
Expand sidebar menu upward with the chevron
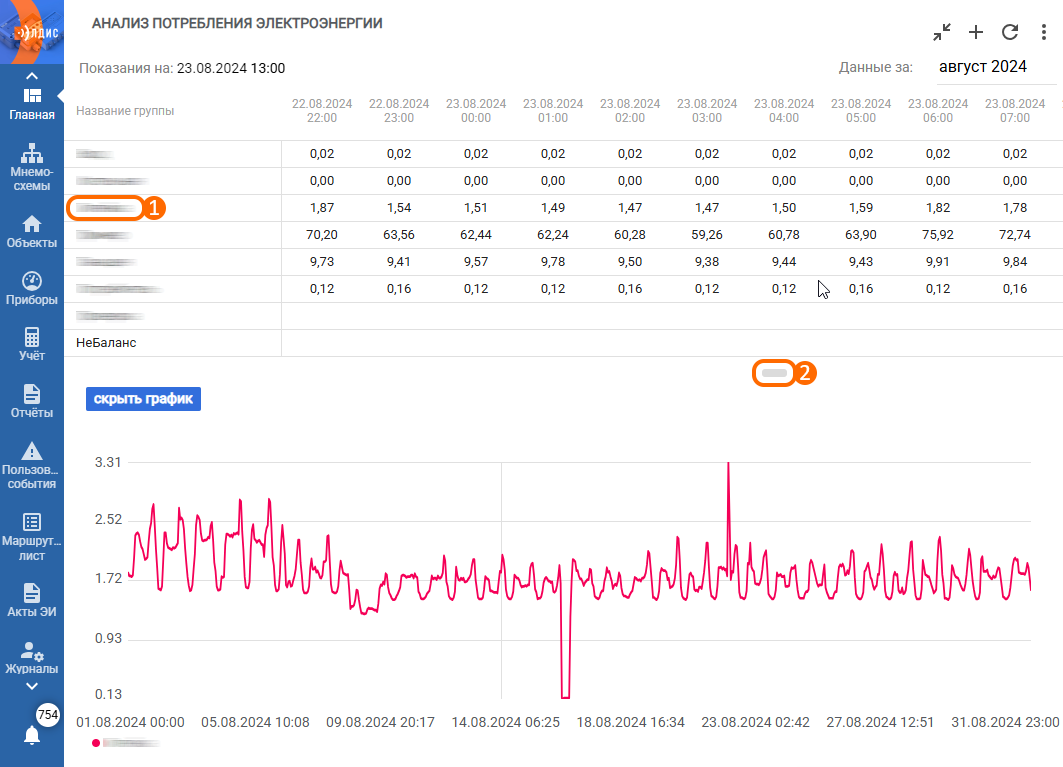(32, 76)
